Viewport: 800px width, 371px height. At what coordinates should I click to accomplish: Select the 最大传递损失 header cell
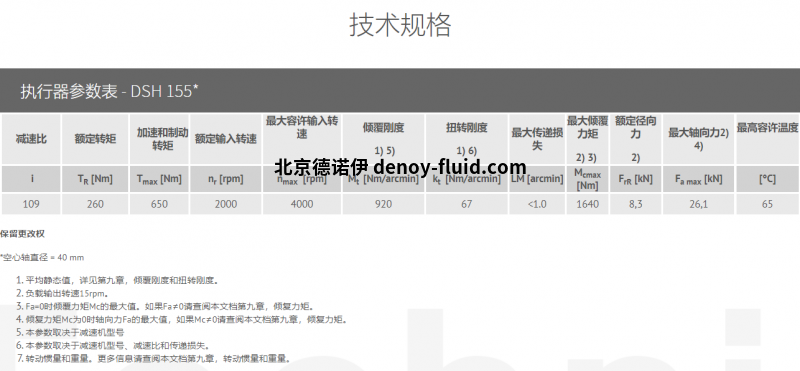click(x=537, y=139)
